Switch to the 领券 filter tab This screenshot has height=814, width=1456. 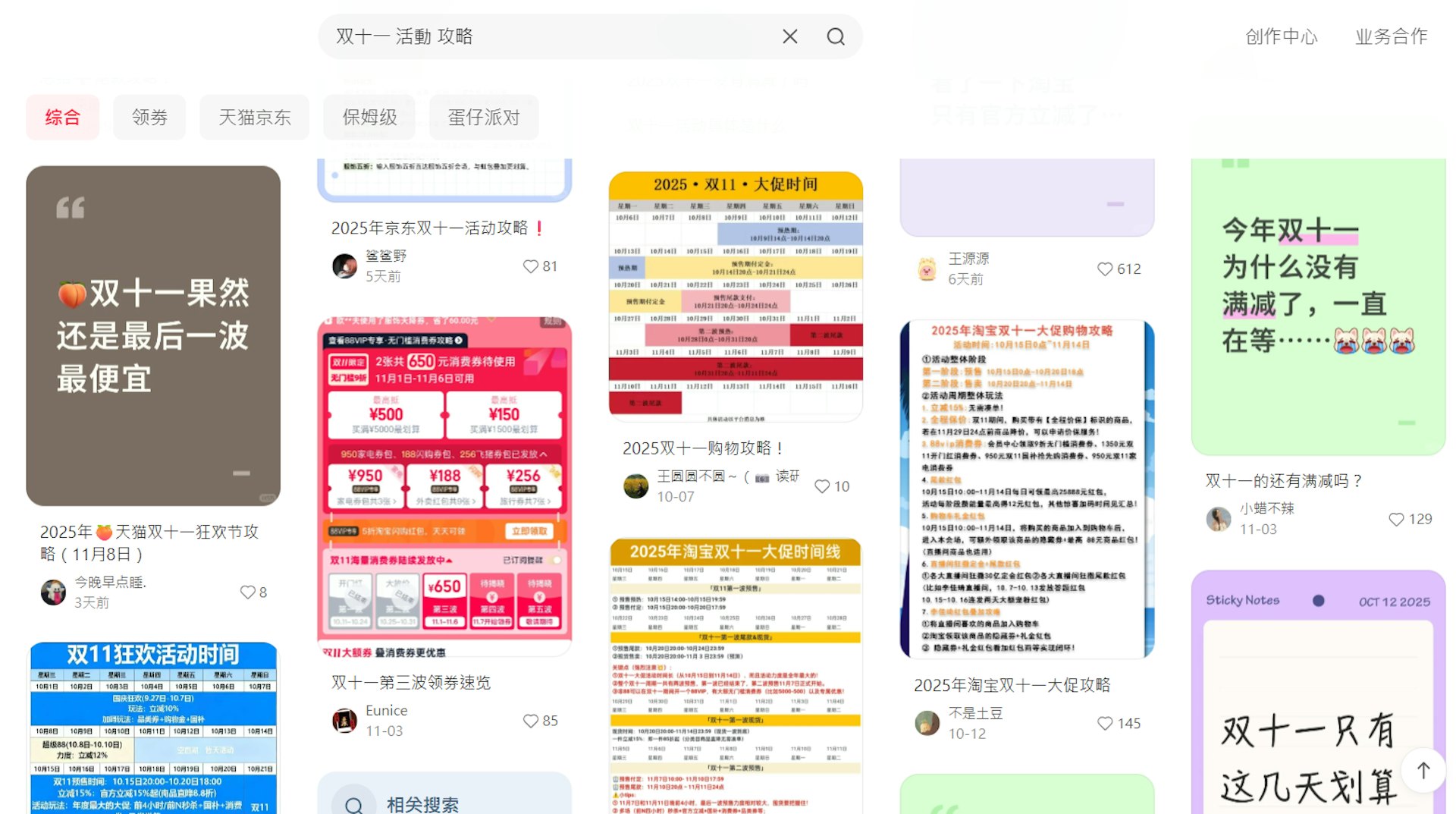[x=149, y=118]
